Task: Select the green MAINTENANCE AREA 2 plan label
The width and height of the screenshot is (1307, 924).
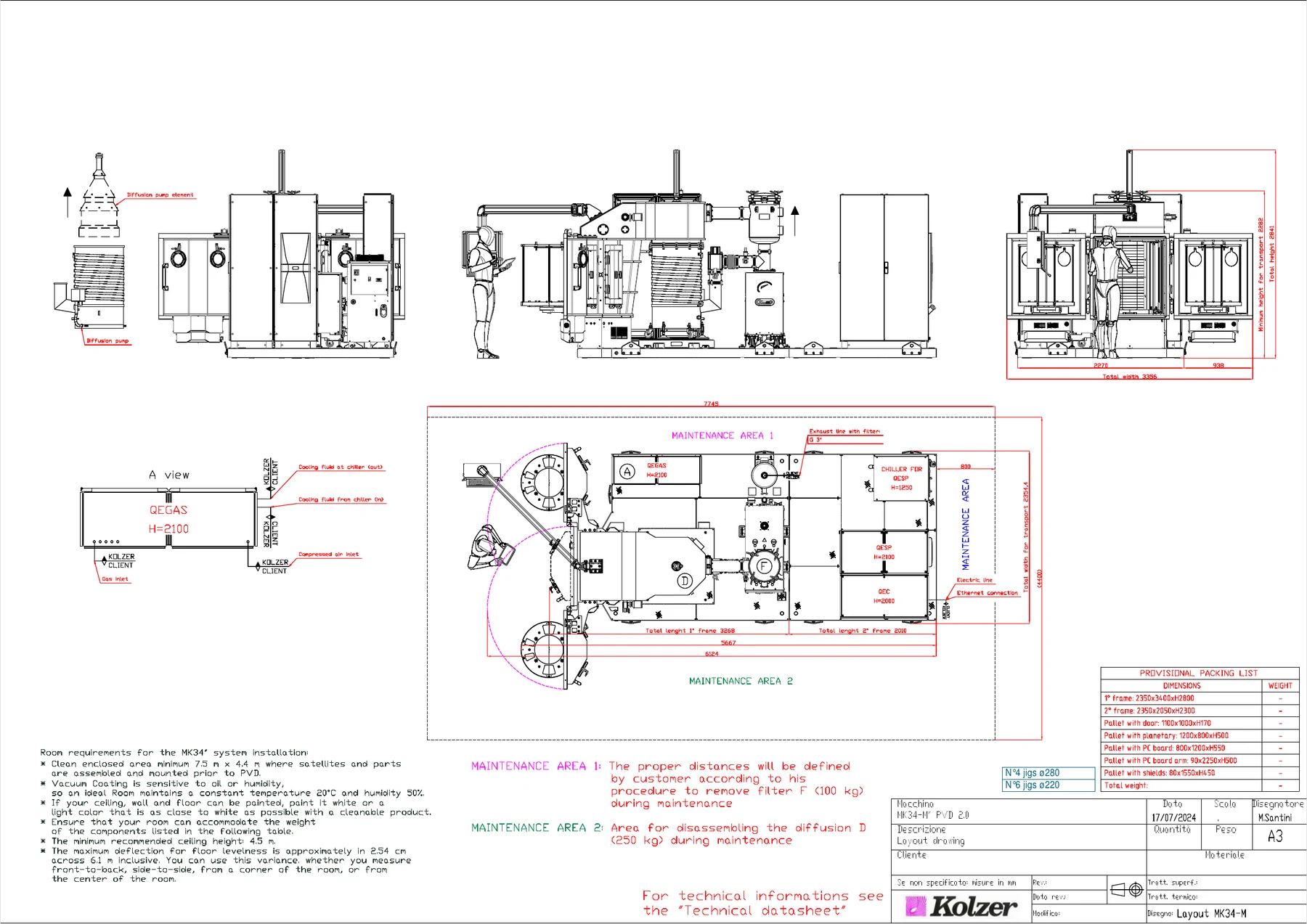Action: coord(741,681)
